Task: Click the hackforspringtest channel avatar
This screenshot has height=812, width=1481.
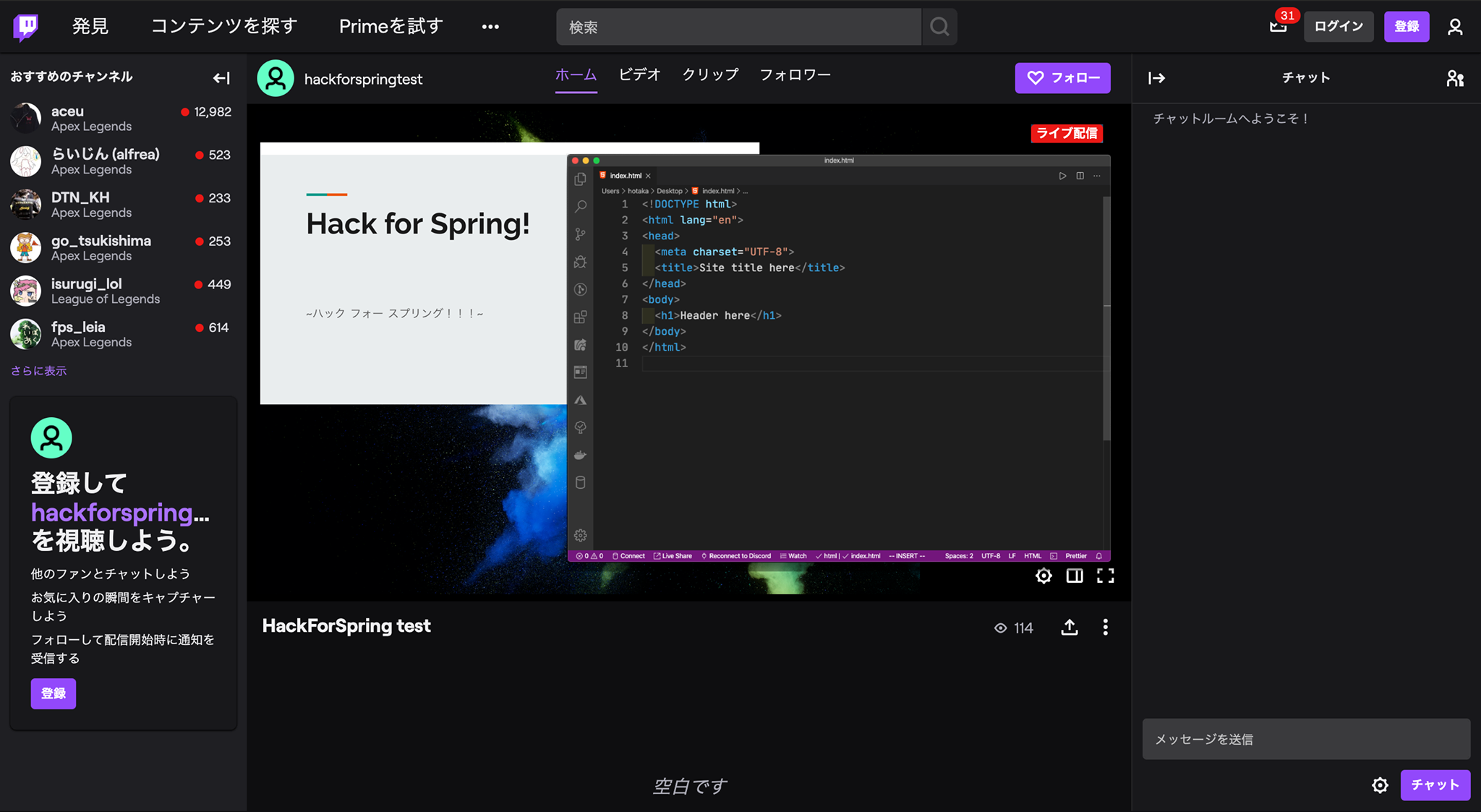Action: [276, 78]
